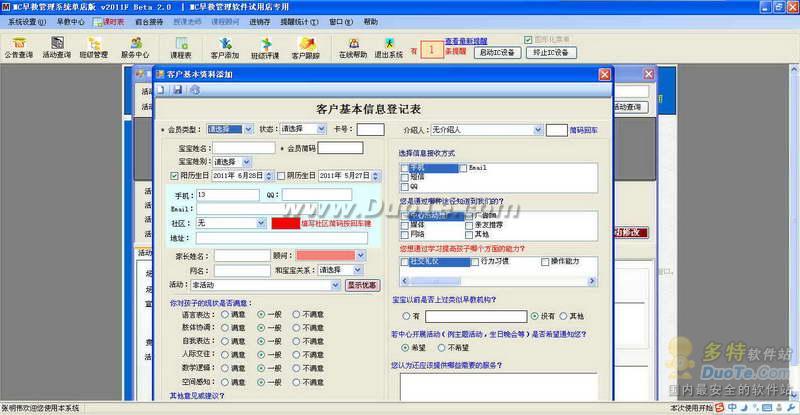The image size is (800, 415).
Task: Click the 手机 number input field
Action: click(x=228, y=195)
